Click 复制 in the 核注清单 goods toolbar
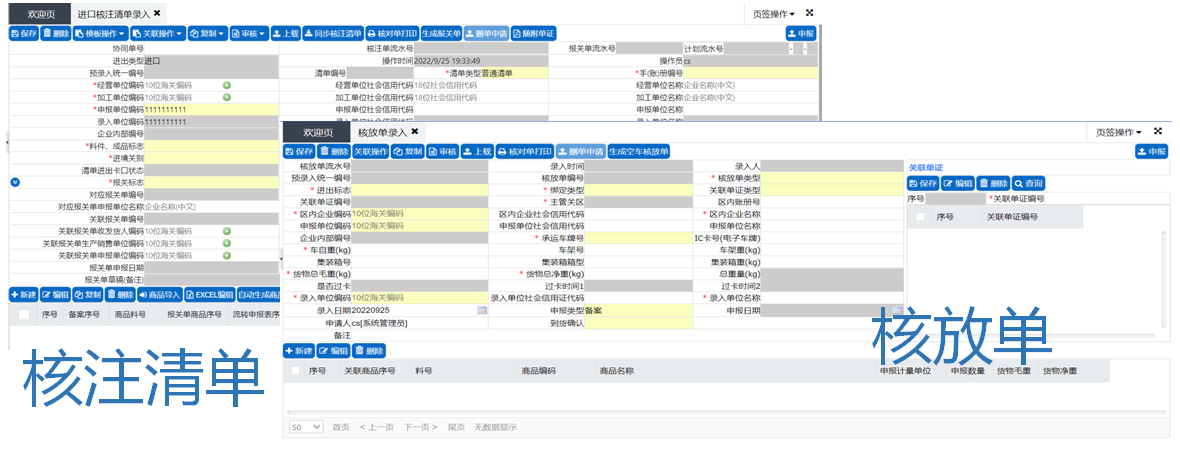The height and width of the screenshot is (450, 1180). pyautogui.click(x=87, y=294)
